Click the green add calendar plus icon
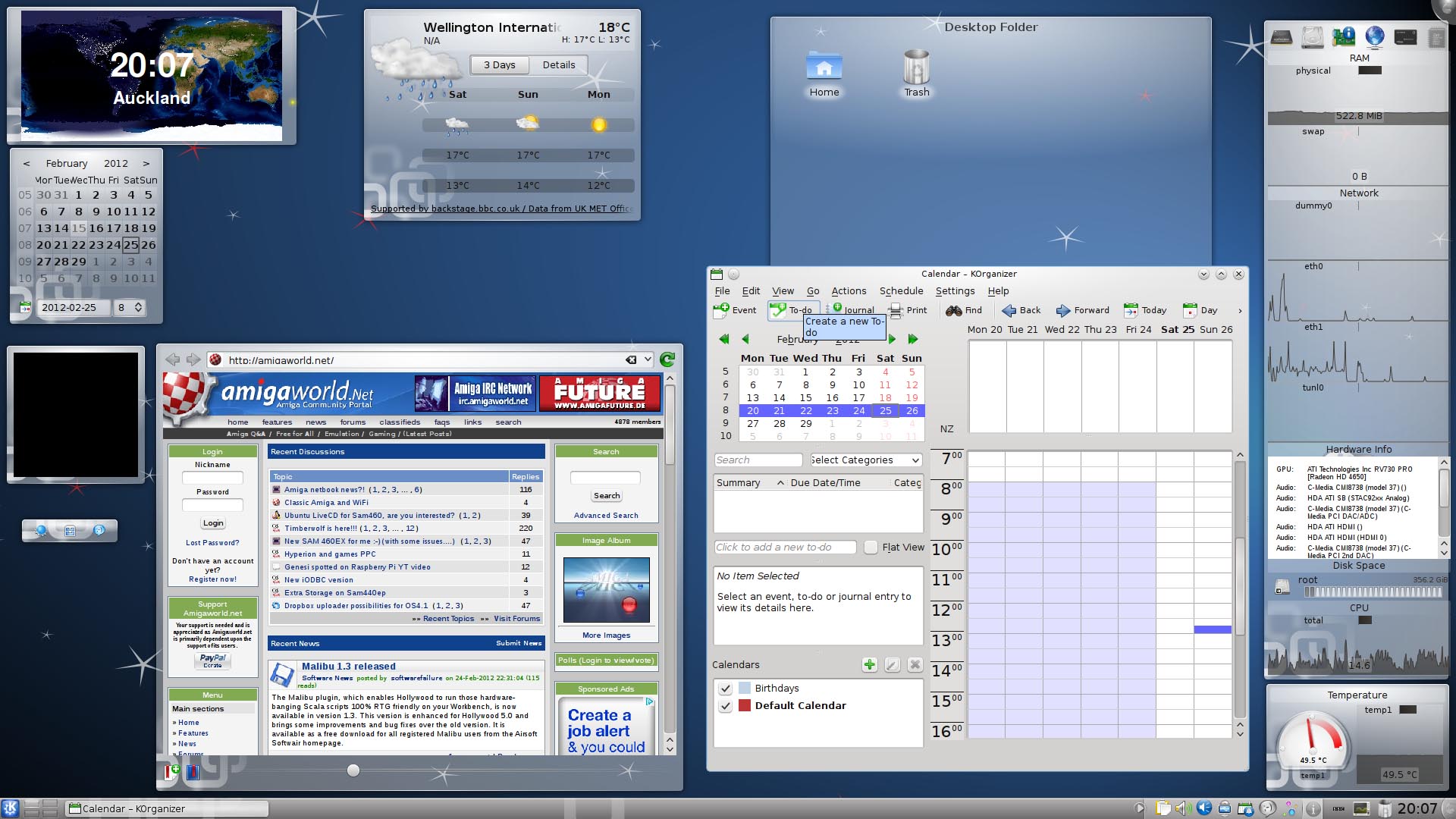1456x819 pixels. [870, 665]
